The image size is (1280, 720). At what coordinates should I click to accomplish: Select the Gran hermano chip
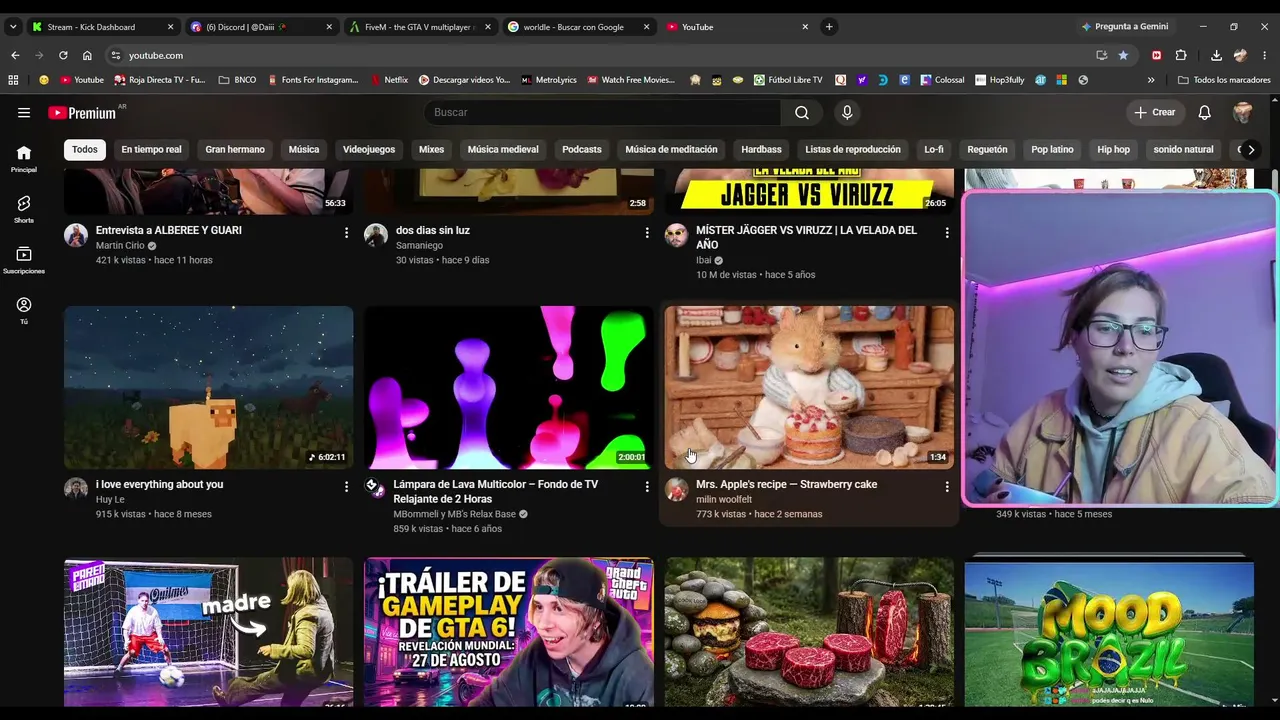tap(235, 150)
